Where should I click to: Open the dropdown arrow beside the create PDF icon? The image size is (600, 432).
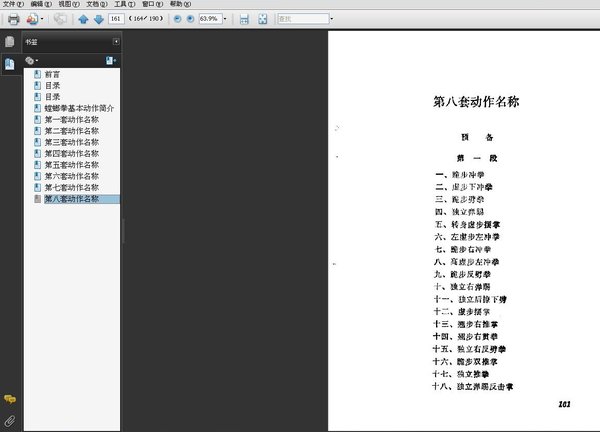point(42,19)
